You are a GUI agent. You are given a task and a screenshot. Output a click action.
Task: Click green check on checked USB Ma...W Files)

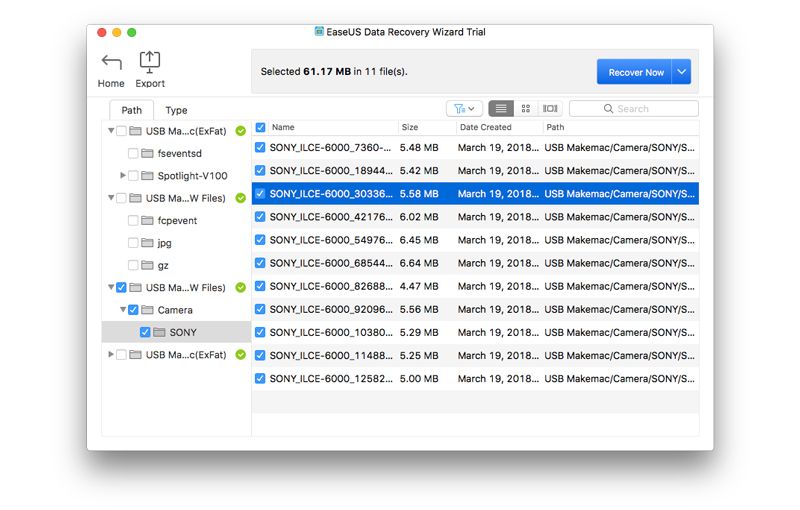click(x=241, y=288)
